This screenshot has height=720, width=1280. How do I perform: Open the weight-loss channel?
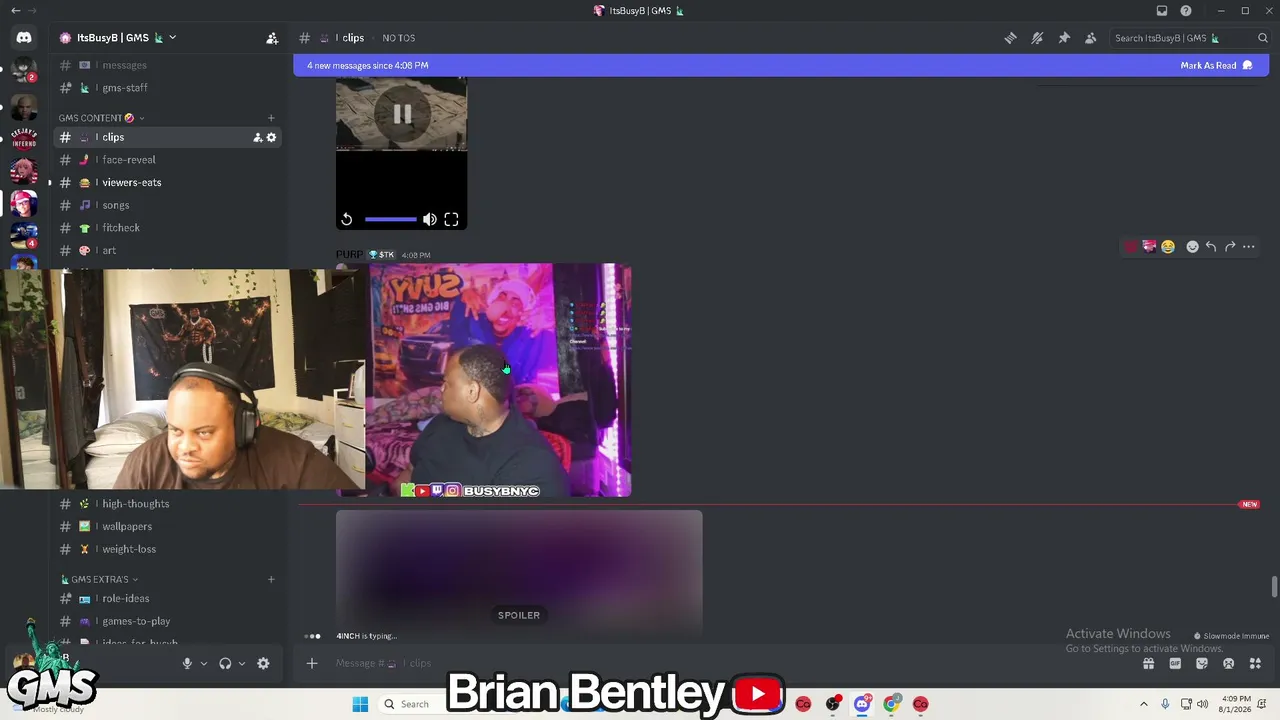pos(167,549)
